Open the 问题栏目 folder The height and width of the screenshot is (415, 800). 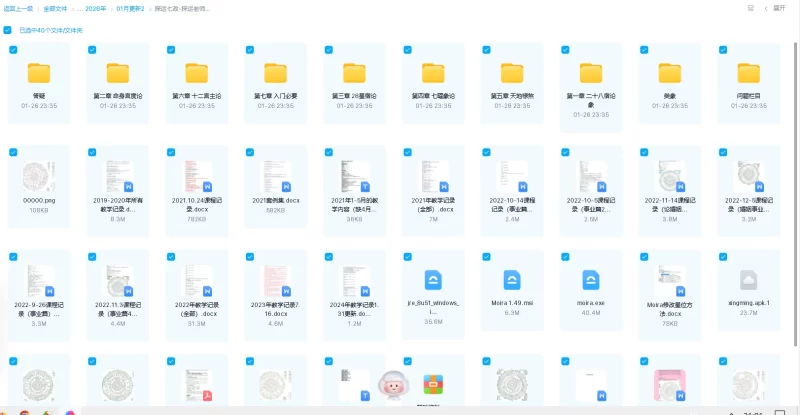tap(749, 73)
